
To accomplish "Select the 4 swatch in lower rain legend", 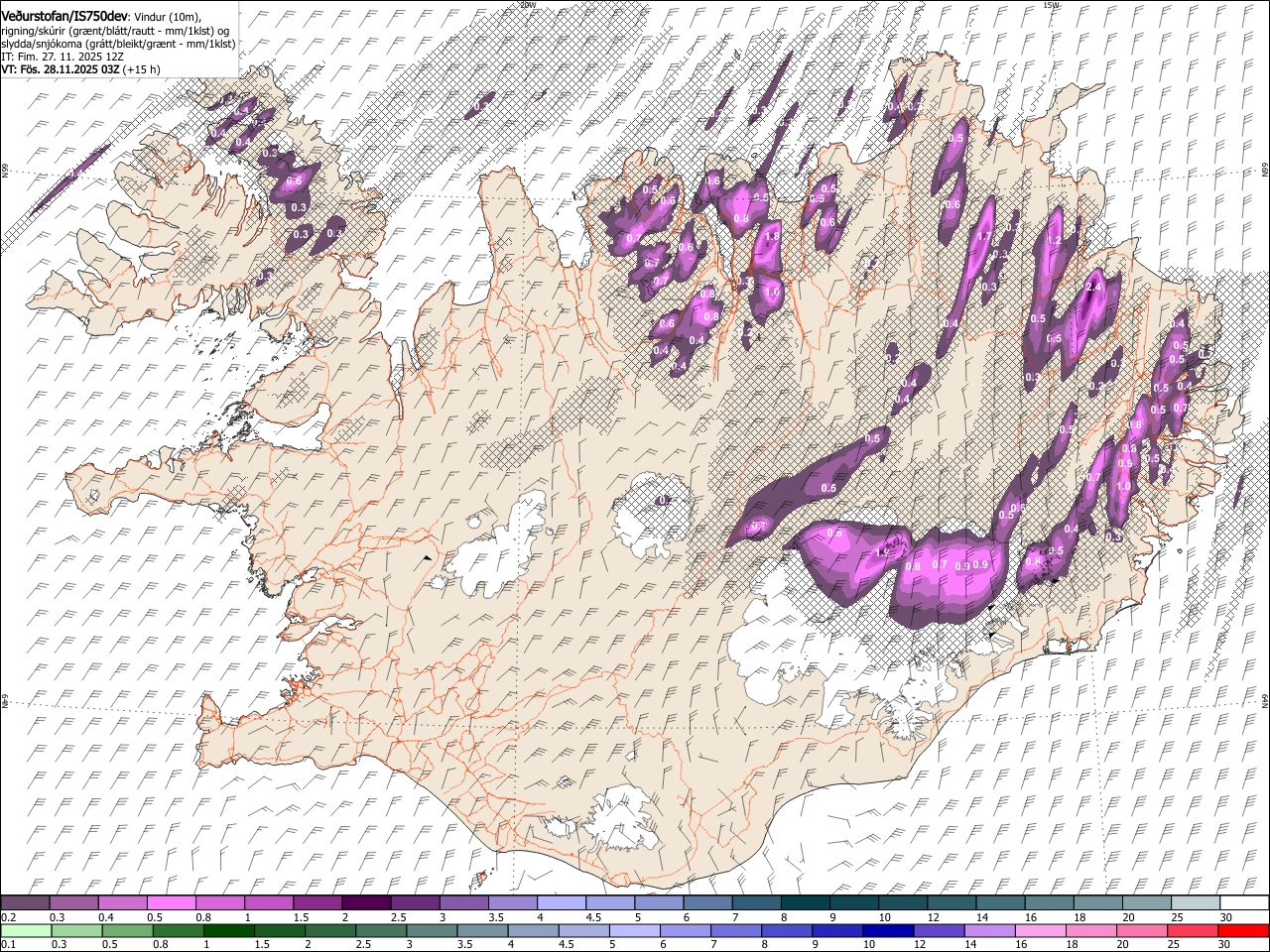I will click(534, 931).
